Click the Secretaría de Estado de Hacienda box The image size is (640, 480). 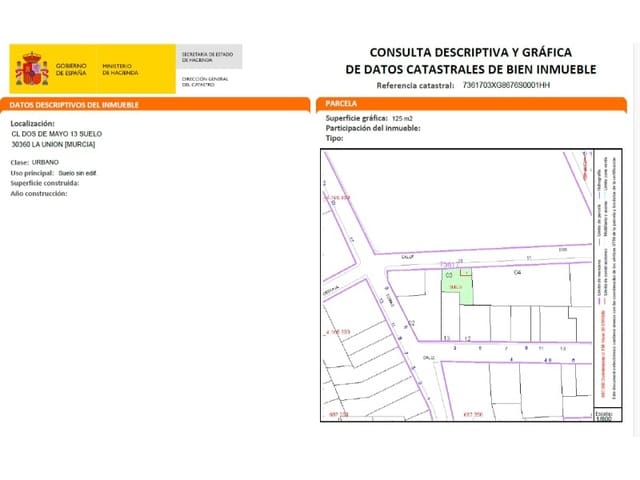[209, 57]
